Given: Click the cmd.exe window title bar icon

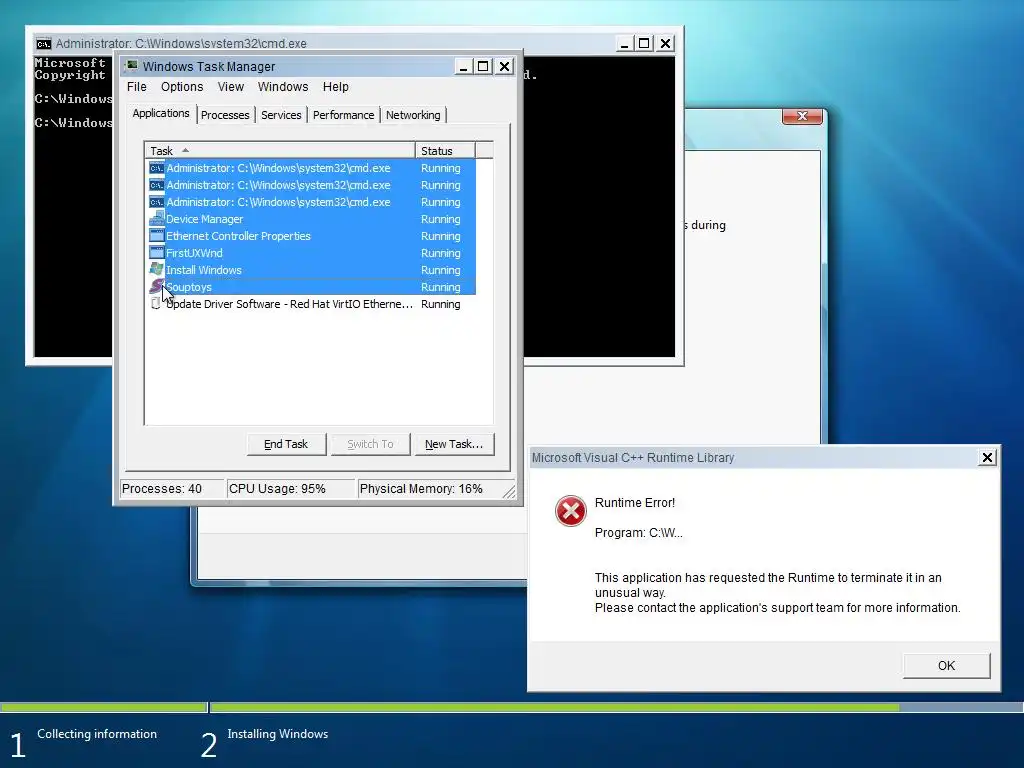Looking at the screenshot, I should 44,44.
